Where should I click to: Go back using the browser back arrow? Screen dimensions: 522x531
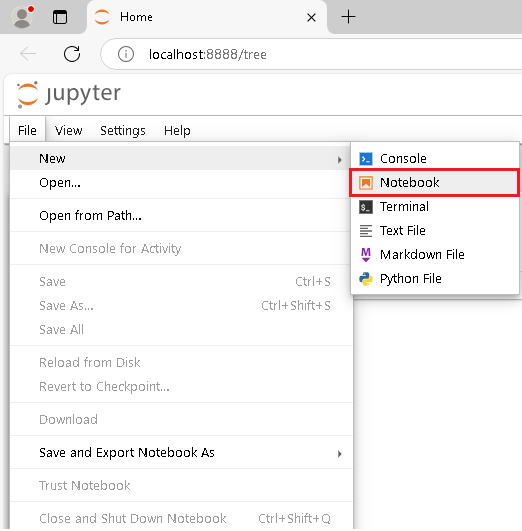click(x=28, y=54)
